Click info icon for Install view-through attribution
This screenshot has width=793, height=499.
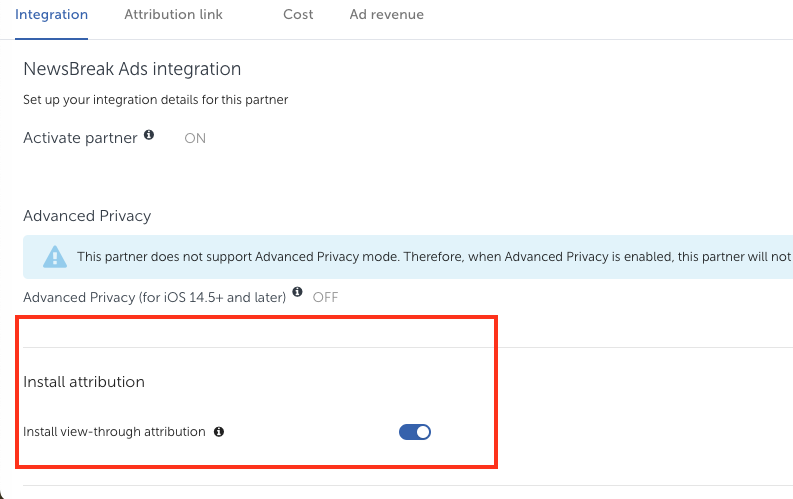(219, 432)
